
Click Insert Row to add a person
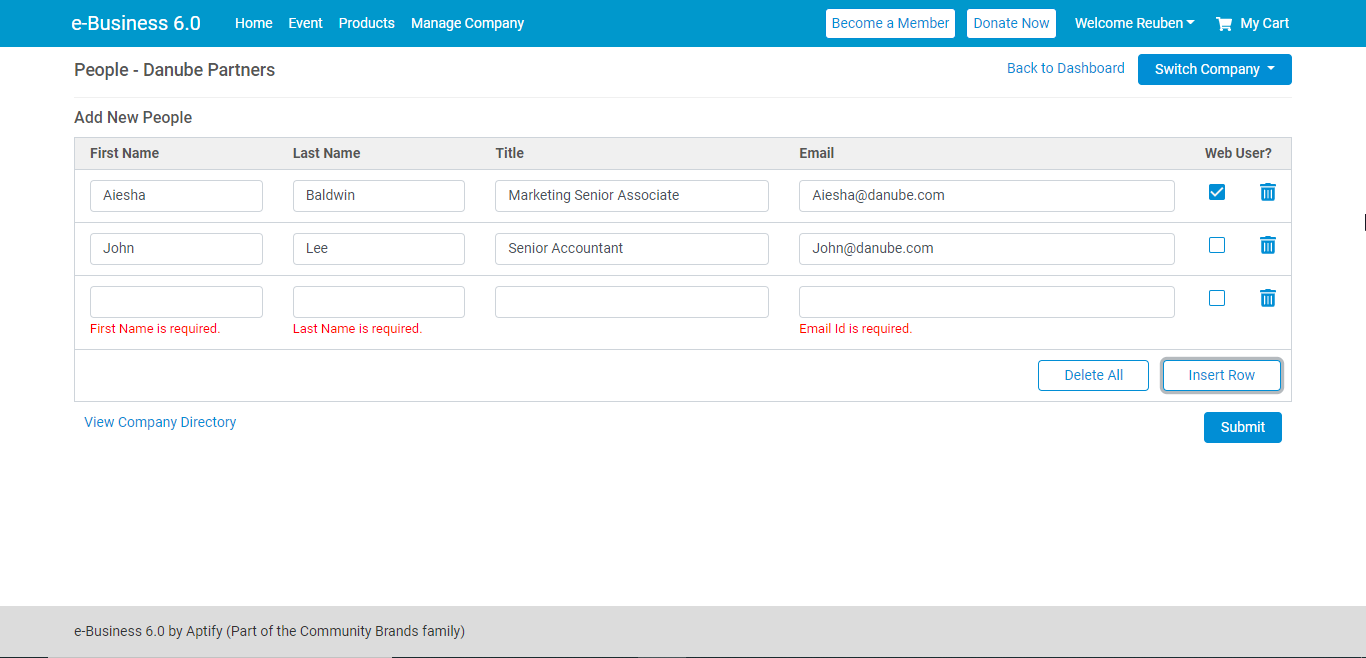tap(1221, 375)
